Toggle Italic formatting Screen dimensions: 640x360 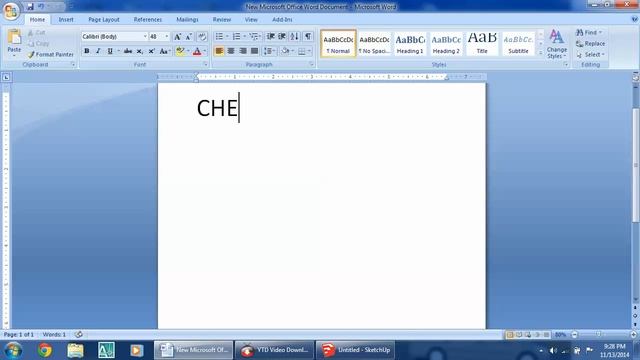click(x=98, y=51)
